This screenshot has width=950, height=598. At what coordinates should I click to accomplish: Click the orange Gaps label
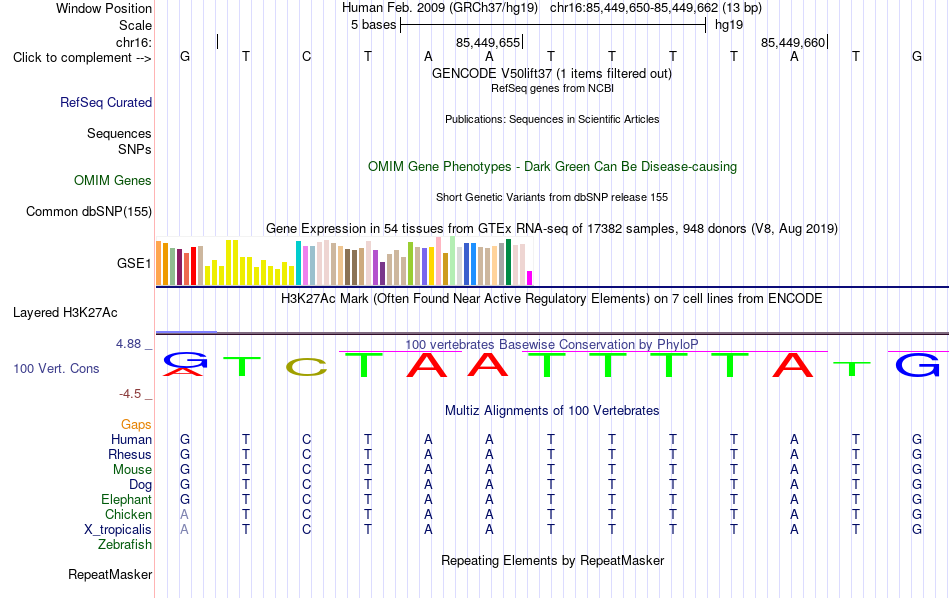(x=136, y=425)
